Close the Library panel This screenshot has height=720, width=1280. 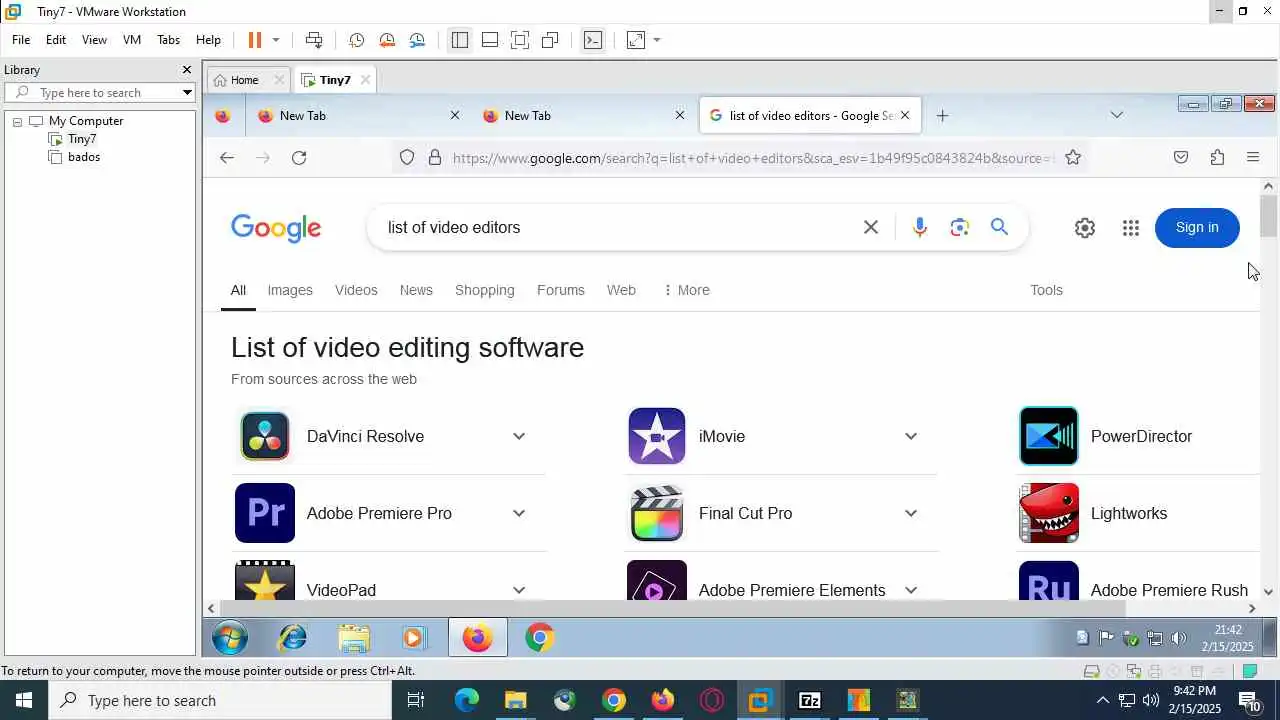coord(186,70)
